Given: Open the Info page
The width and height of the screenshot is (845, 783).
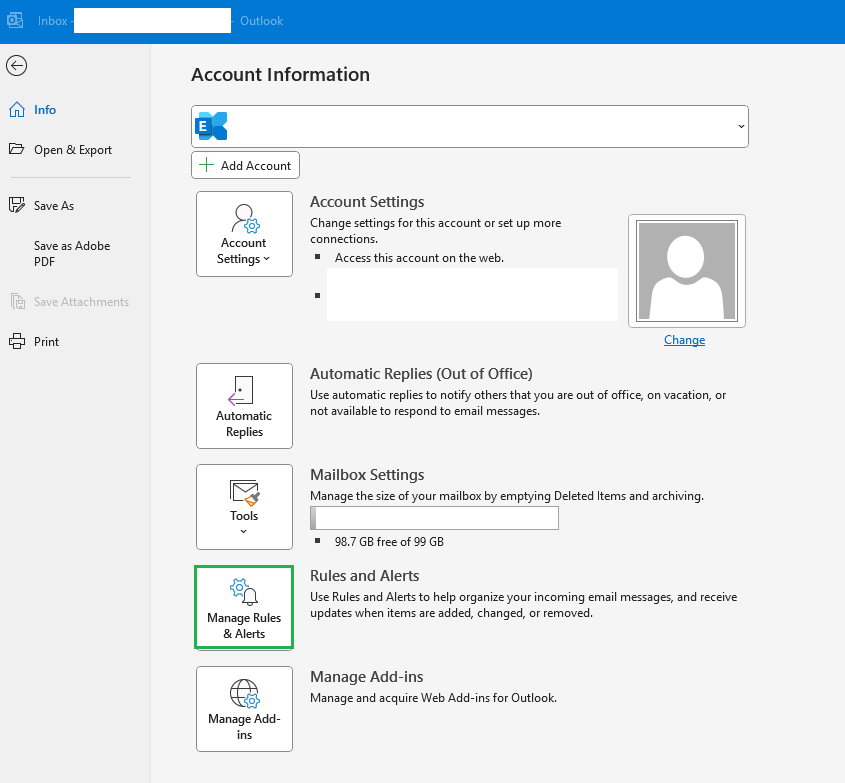Looking at the screenshot, I should point(45,110).
